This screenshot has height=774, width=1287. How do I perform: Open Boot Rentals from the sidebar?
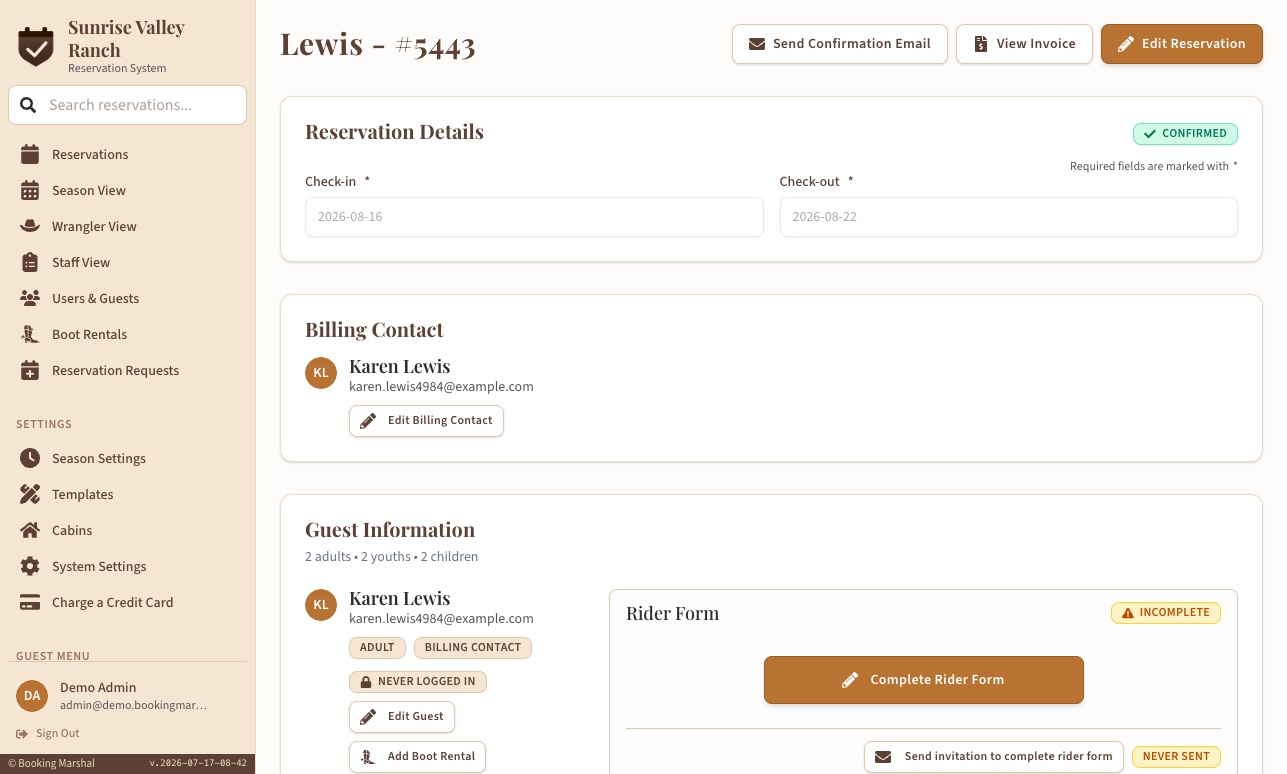pos(127,334)
